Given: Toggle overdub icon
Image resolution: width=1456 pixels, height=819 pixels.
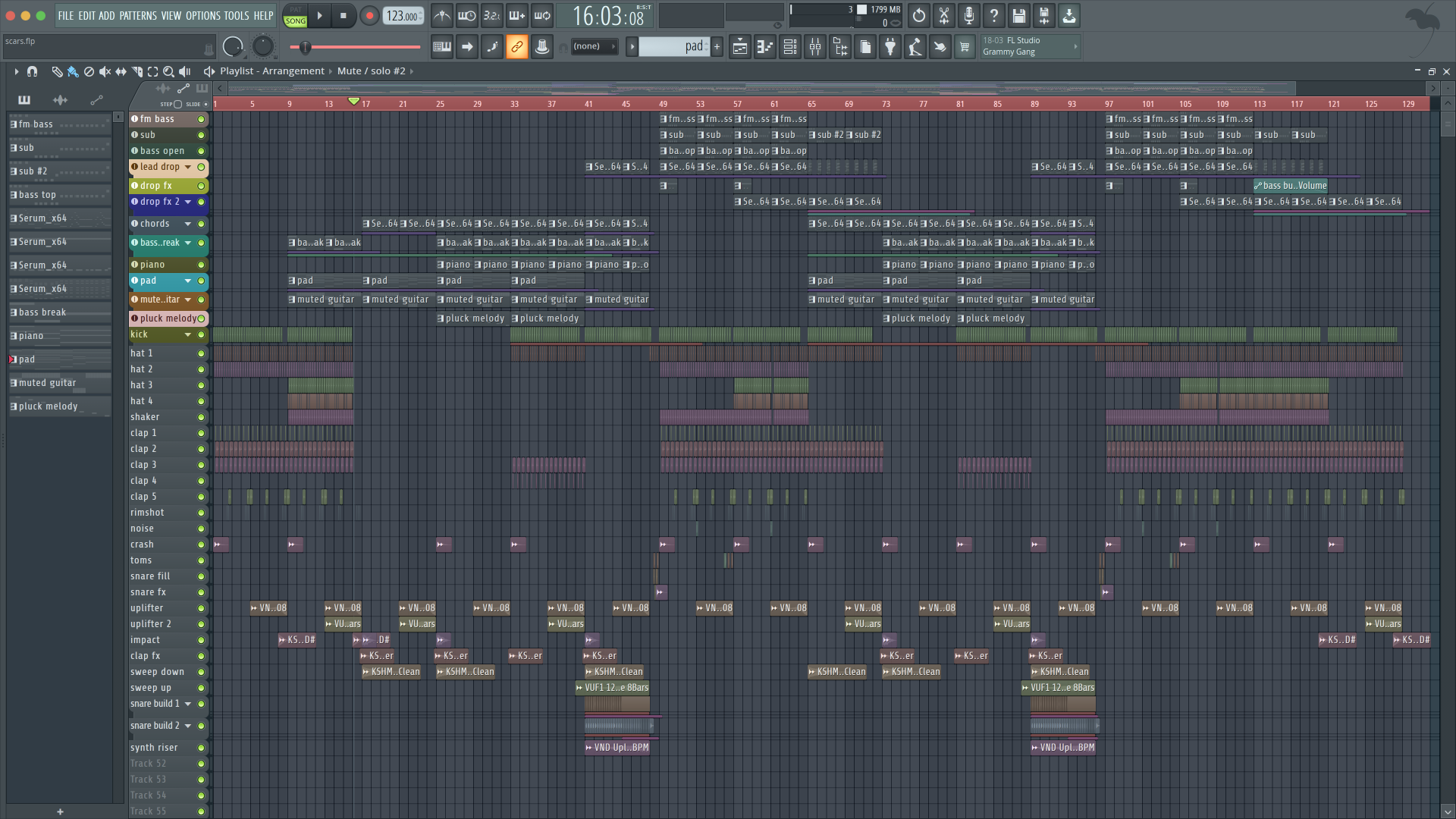Looking at the screenshot, I should tap(516, 15).
